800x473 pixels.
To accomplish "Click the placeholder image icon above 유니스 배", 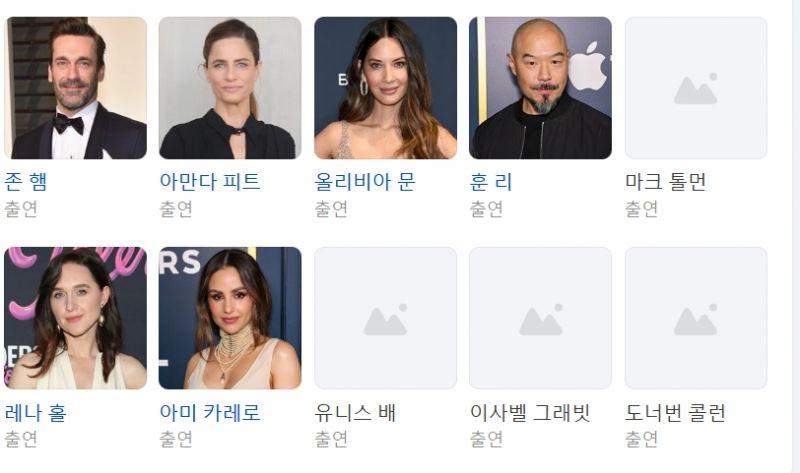I will pyautogui.click(x=386, y=318).
